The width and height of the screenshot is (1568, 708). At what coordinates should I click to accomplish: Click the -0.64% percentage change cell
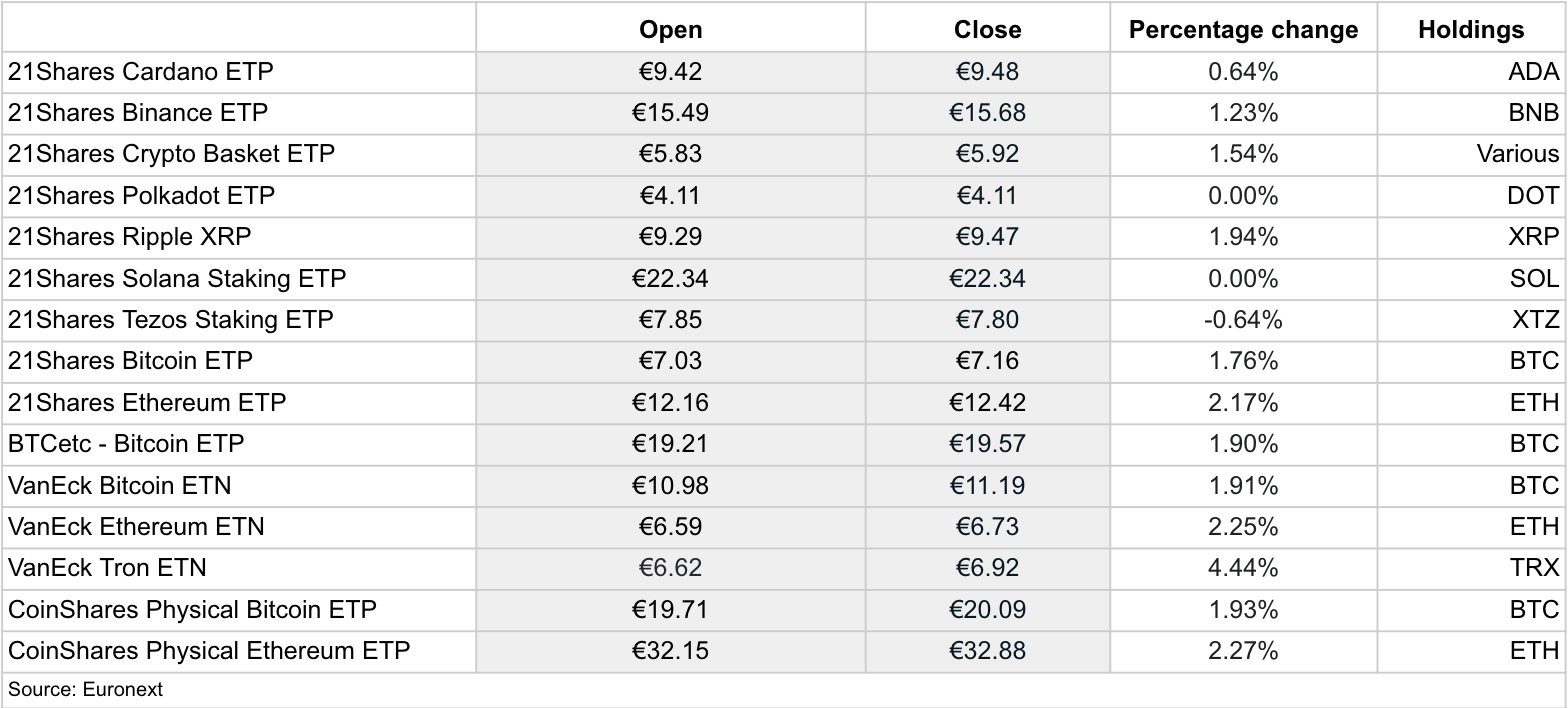click(1244, 320)
